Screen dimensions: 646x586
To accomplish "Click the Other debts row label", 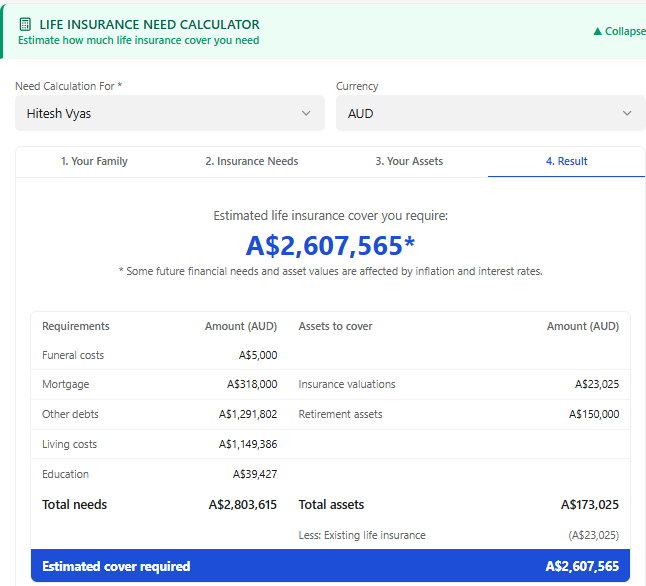I will coord(70,414).
